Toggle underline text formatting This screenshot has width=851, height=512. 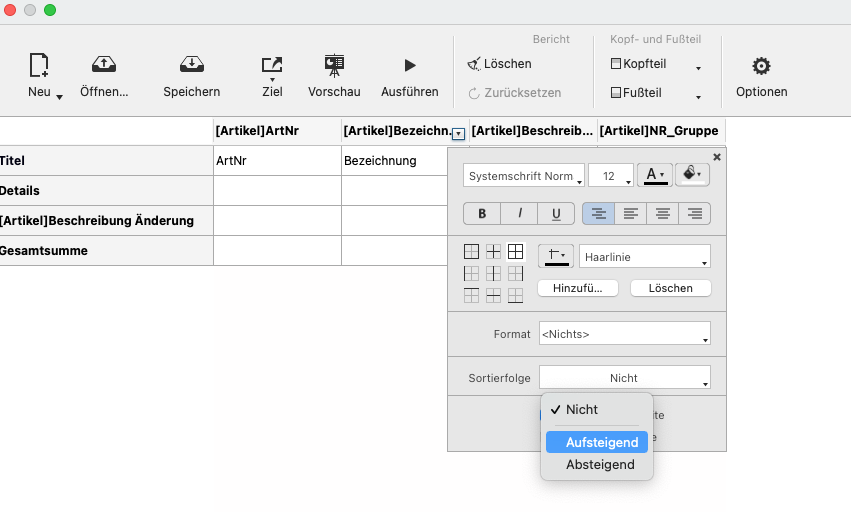[556, 213]
